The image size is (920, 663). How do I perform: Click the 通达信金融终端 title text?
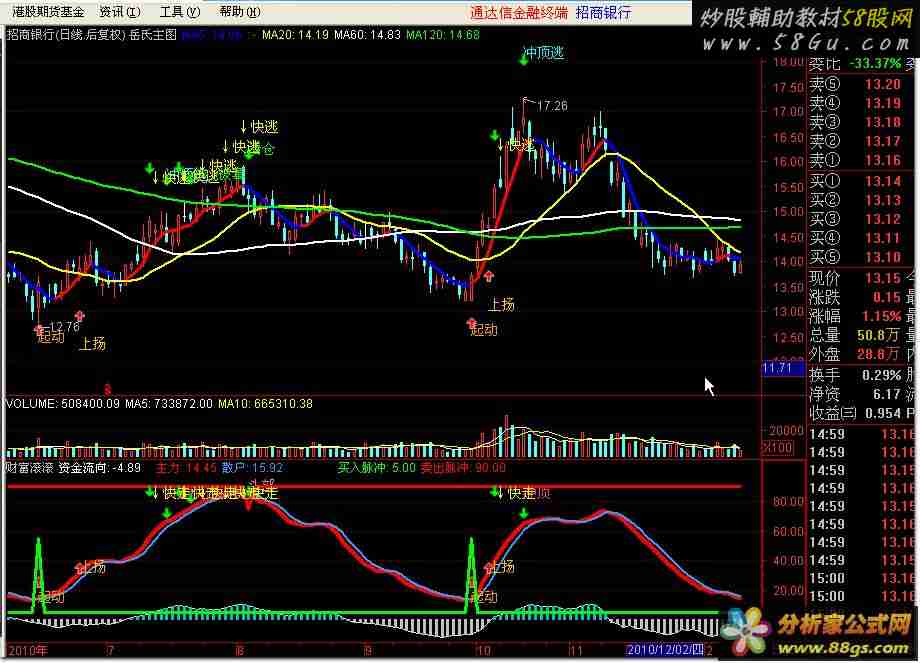(519, 12)
